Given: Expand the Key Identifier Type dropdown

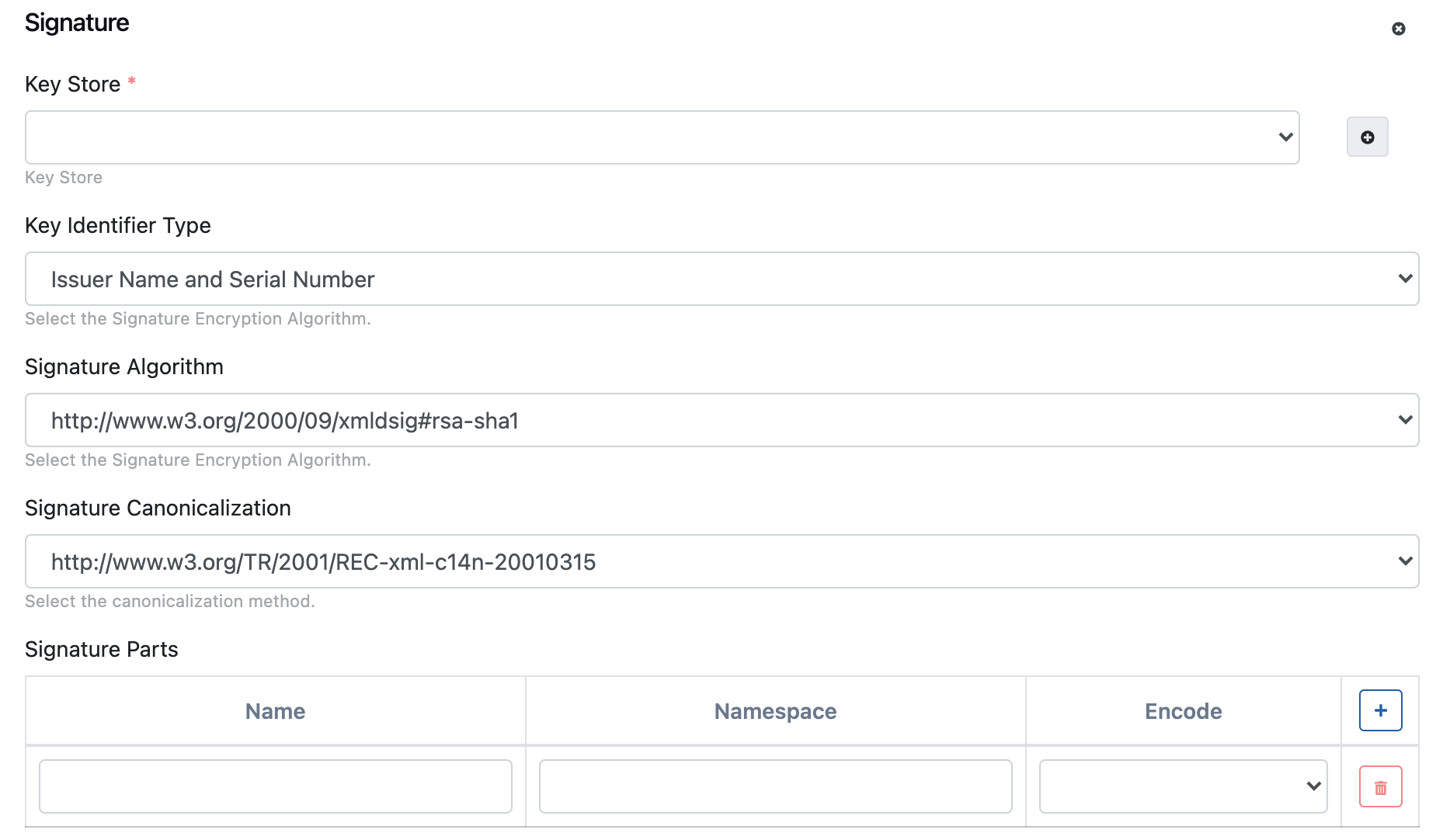Looking at the screenshot, I should coord(721,279).
